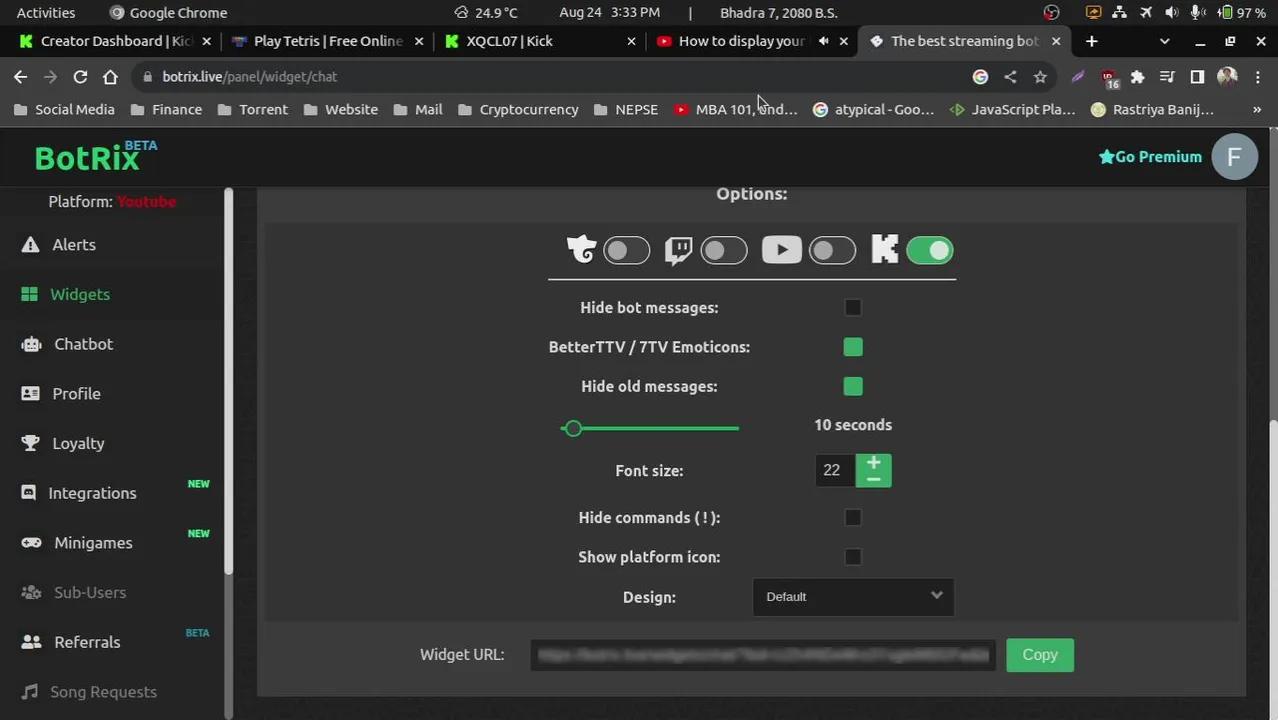Switch to Play Tetris tab

pyautogui.click(x=327, y=41)
